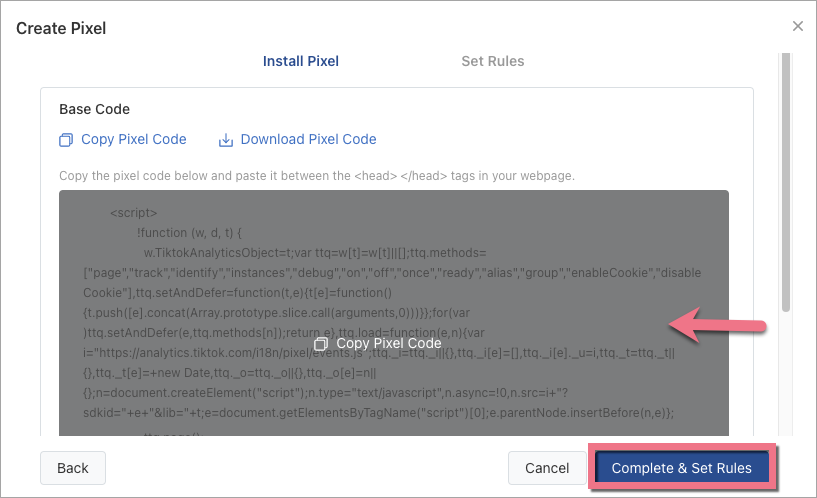Click the Base Code heading
This screenshot has height=498, width=817.
pos(94,109)
